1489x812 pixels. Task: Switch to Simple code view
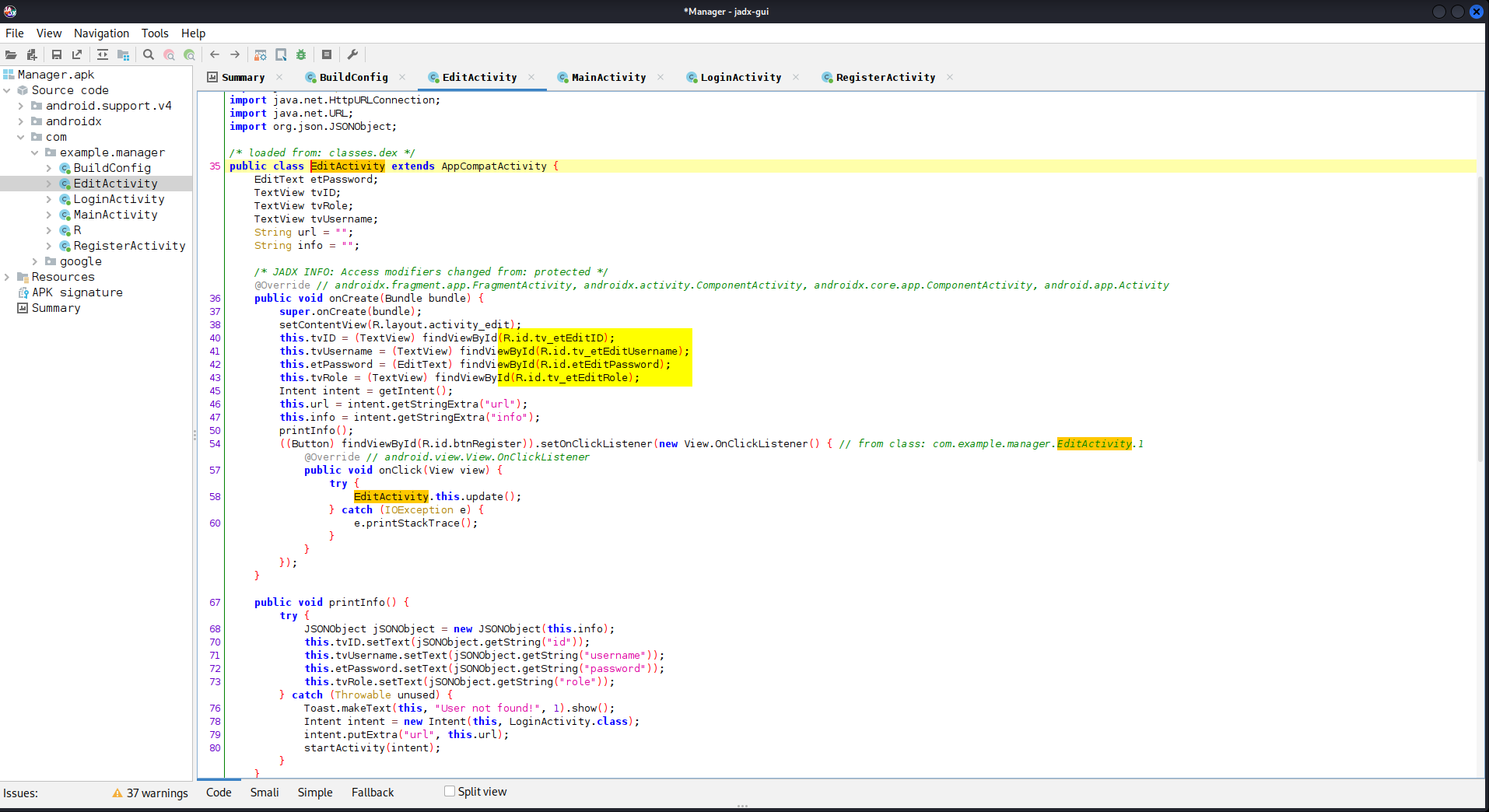[315, 793]
